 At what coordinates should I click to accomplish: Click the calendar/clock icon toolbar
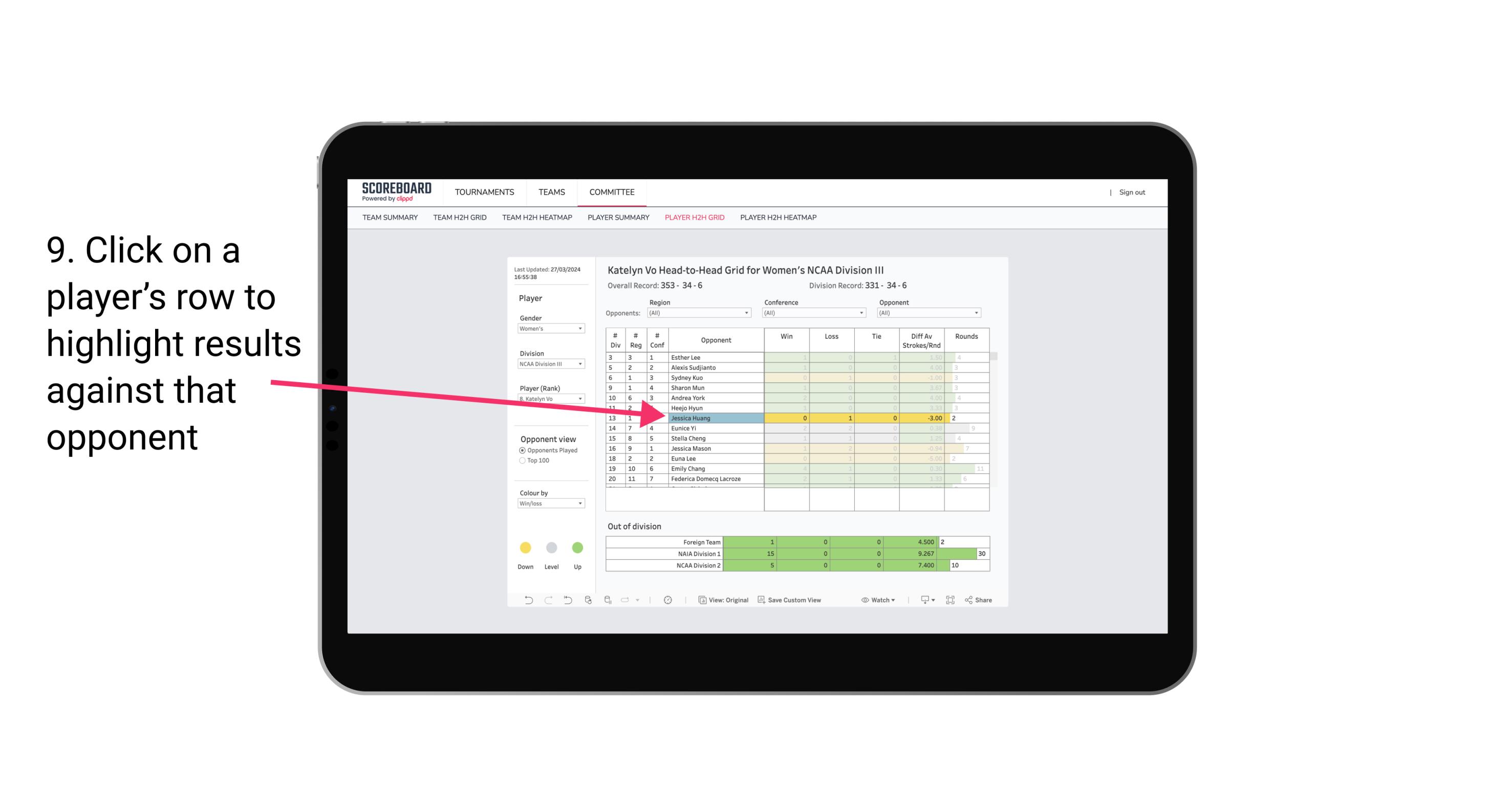tap(667, 599)
